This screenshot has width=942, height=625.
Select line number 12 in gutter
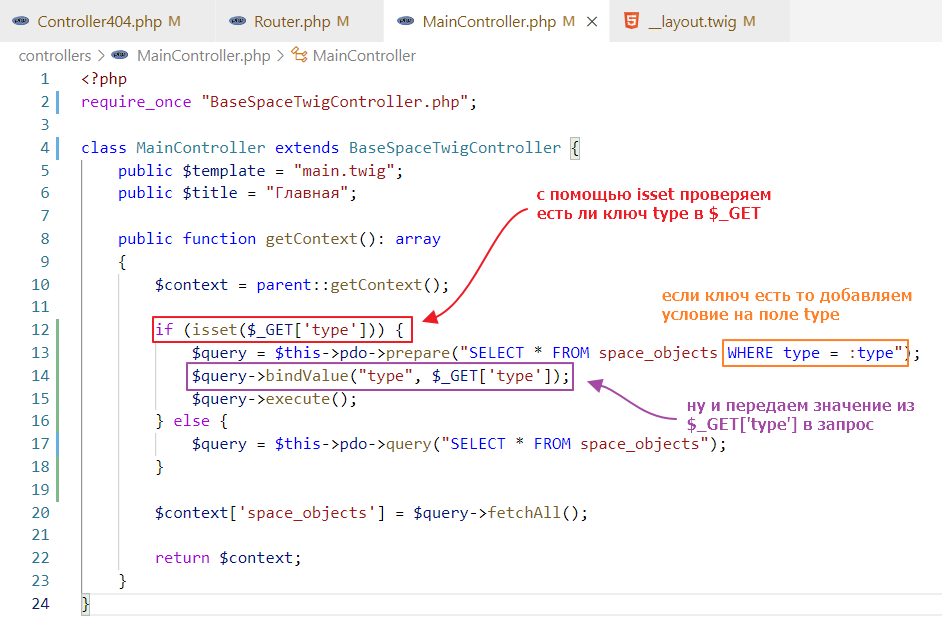click(40, 330)
